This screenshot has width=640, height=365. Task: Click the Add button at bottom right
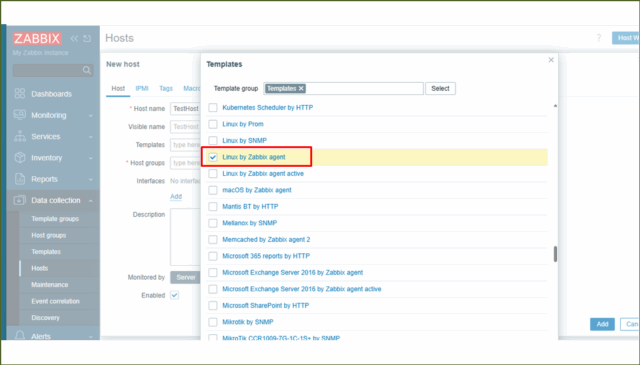click(x=602, y=324)
